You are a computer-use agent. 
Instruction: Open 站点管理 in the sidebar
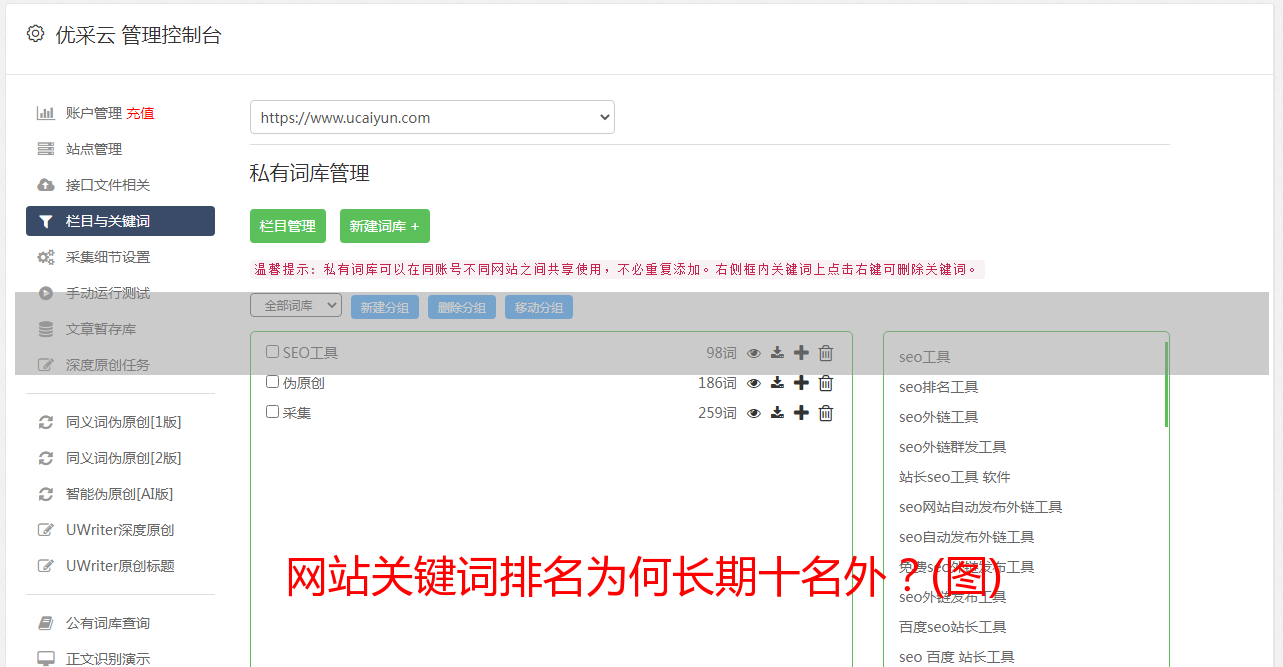94,149
